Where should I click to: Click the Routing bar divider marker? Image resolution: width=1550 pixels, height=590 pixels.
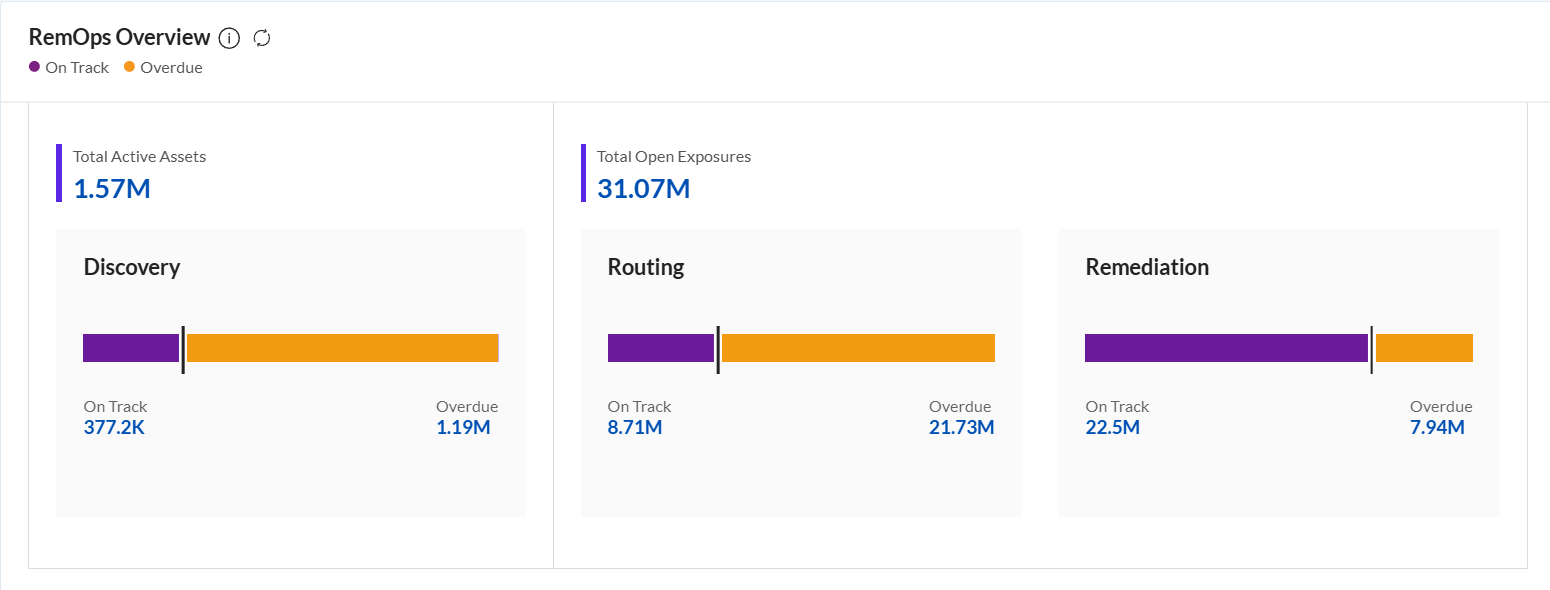(x=718, y=350)
